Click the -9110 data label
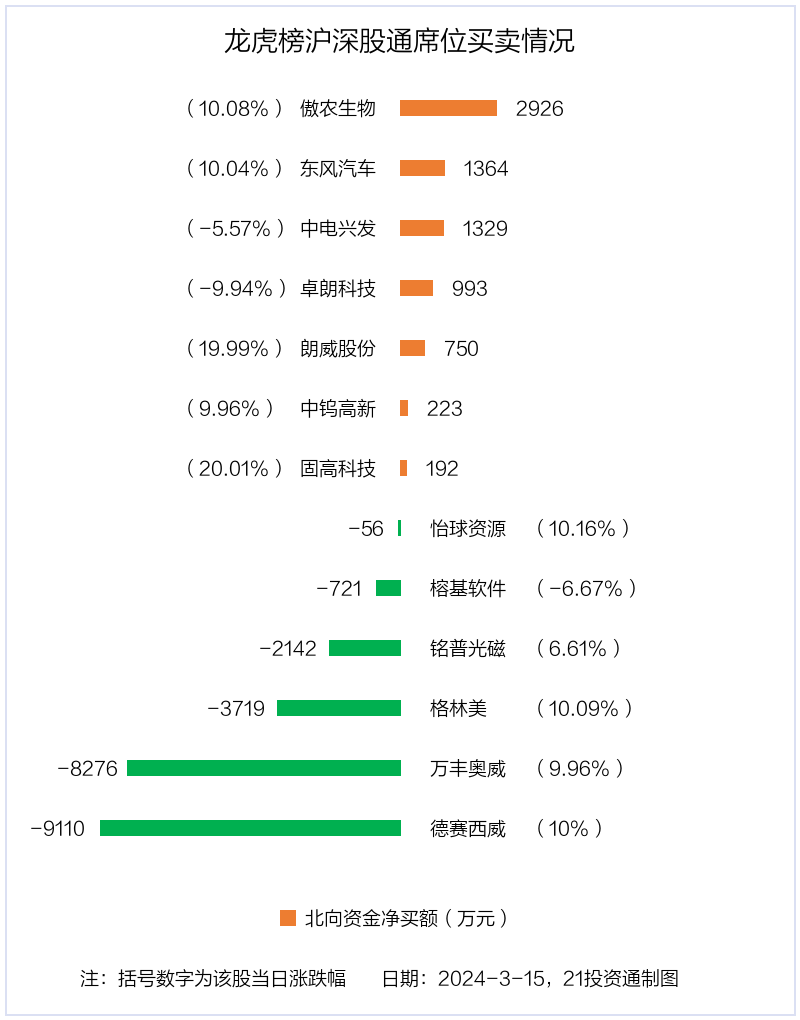The image size is (800, 1020). [x=58, y=829]
